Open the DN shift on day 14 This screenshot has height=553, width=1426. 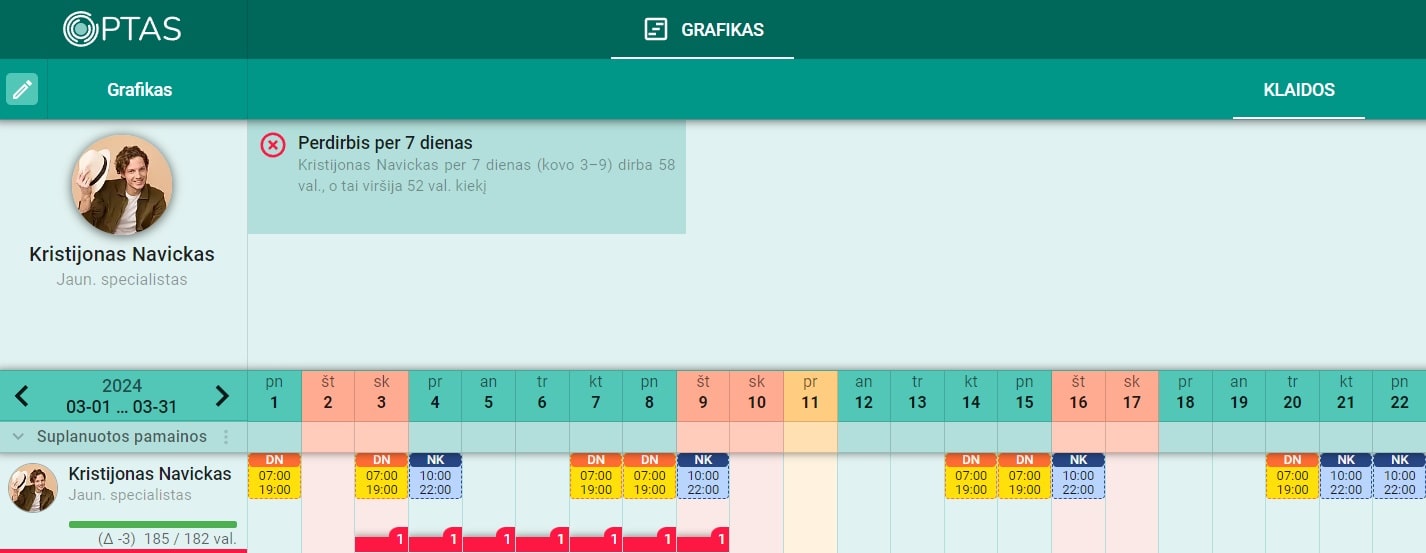point(971,476)
